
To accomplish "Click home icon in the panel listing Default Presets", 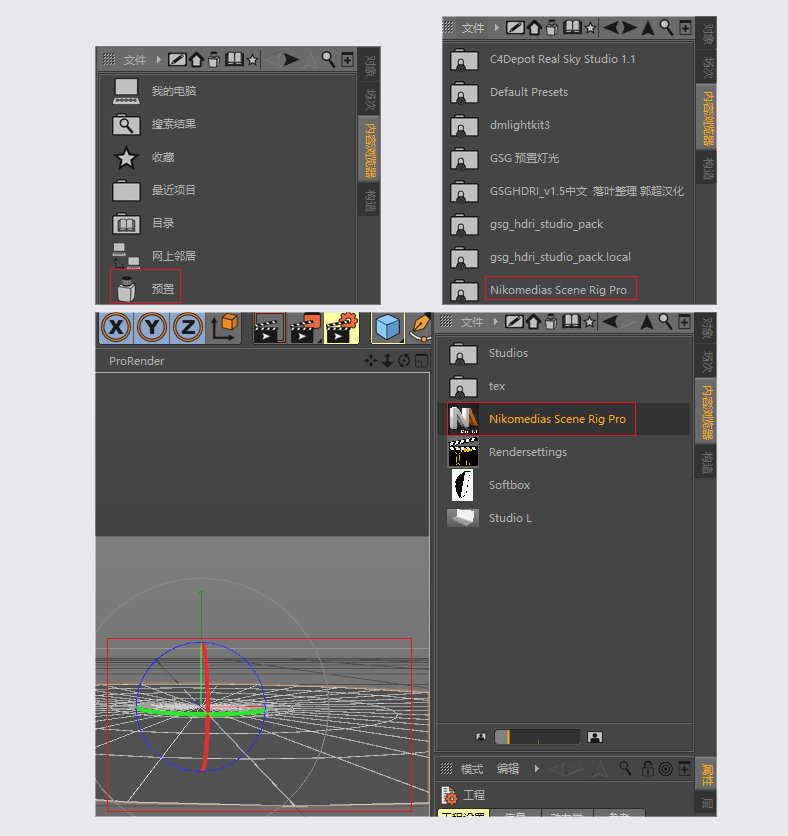I will [534, 27].
